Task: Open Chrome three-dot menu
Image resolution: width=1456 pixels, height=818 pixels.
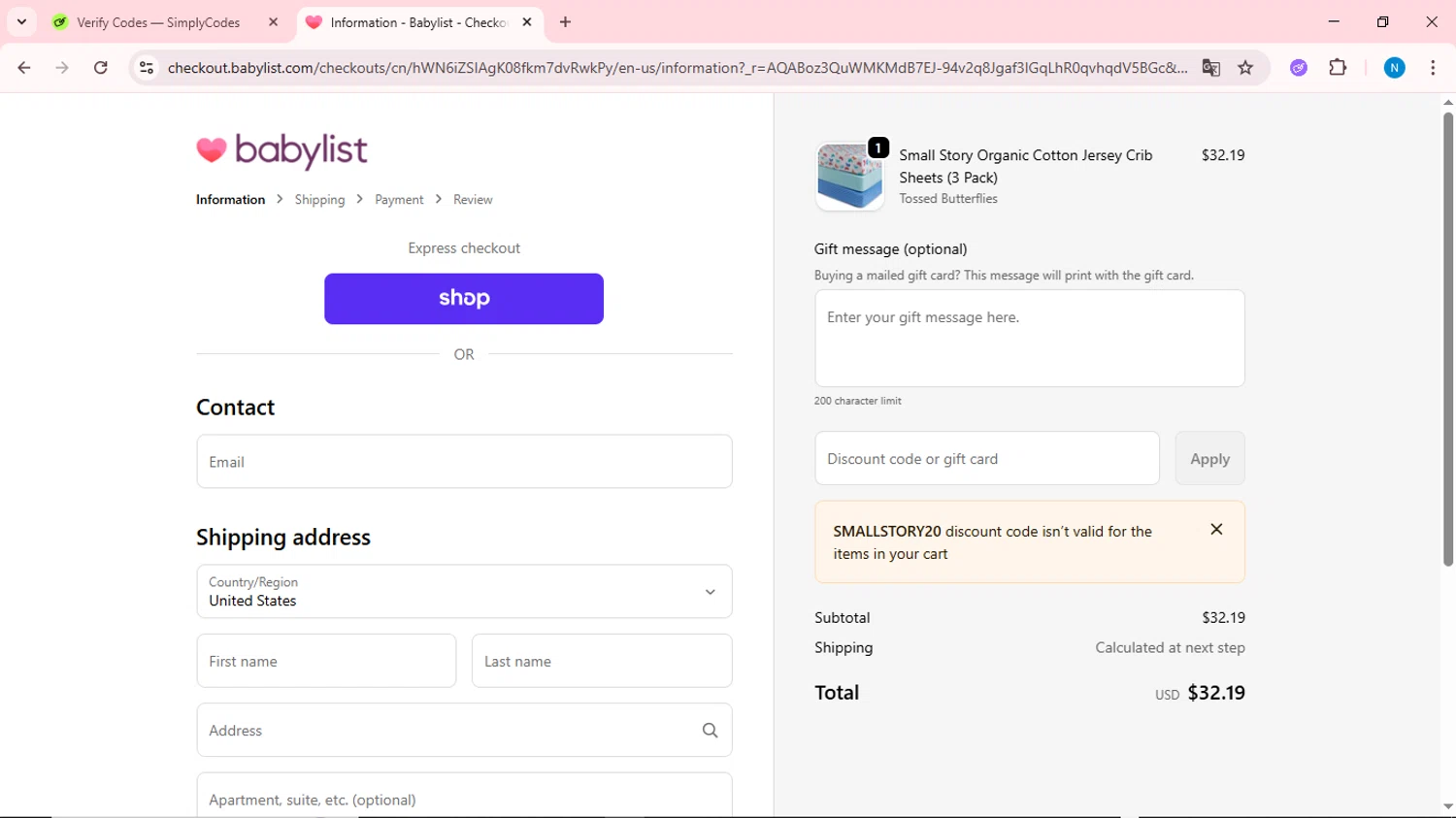Action: (1433, 68)
